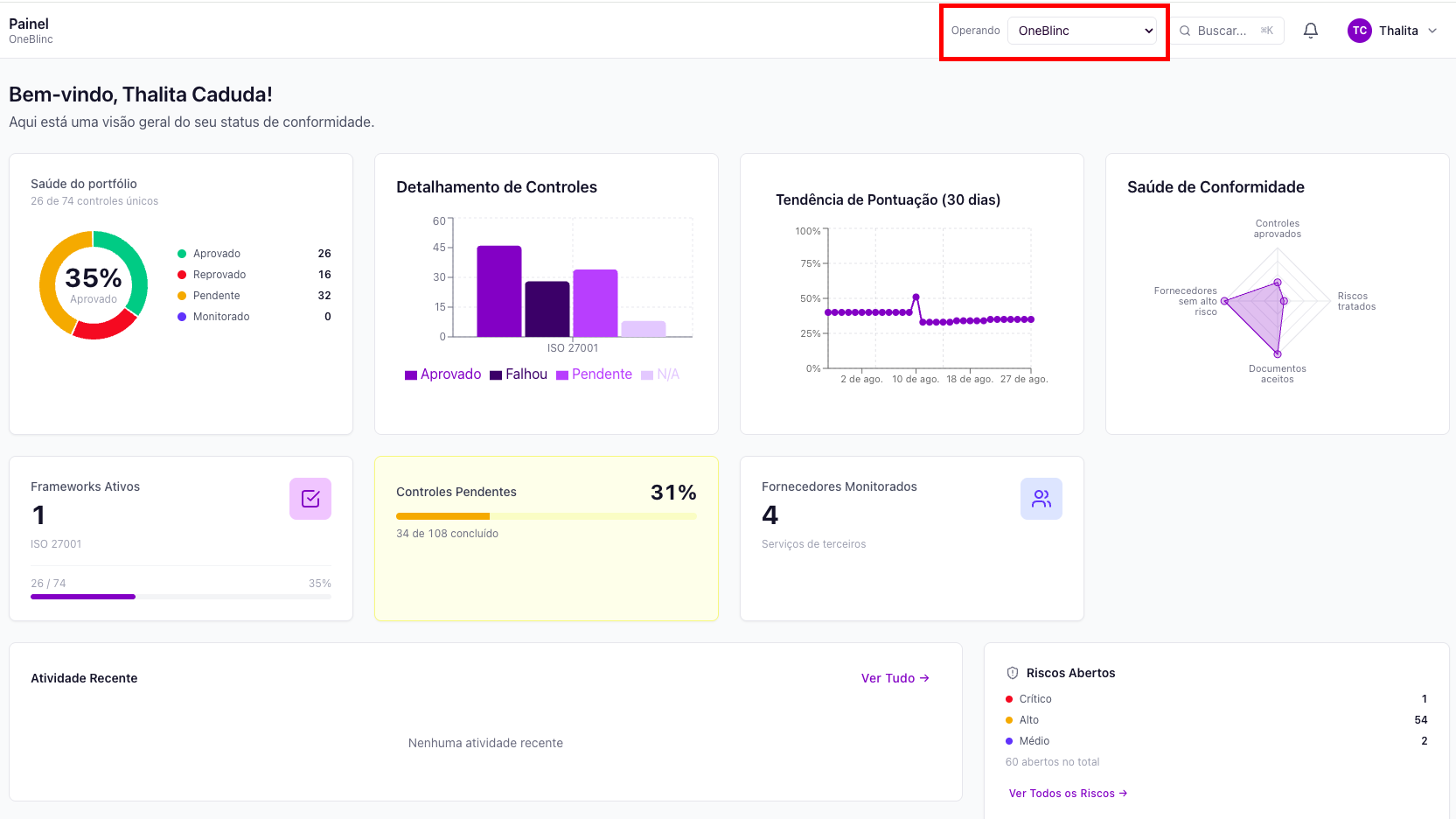Click the 'Documentos aceitos' radar axis label
This screenshot has width=1456, height=819.
click(1278, 374)
